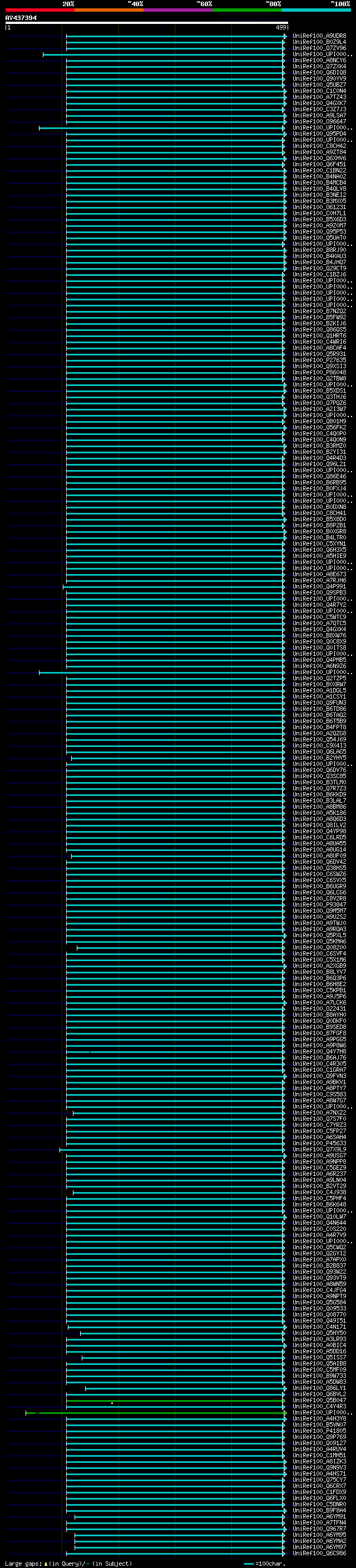Click hit label UniRef100_B8RJ90

(319, 250)
